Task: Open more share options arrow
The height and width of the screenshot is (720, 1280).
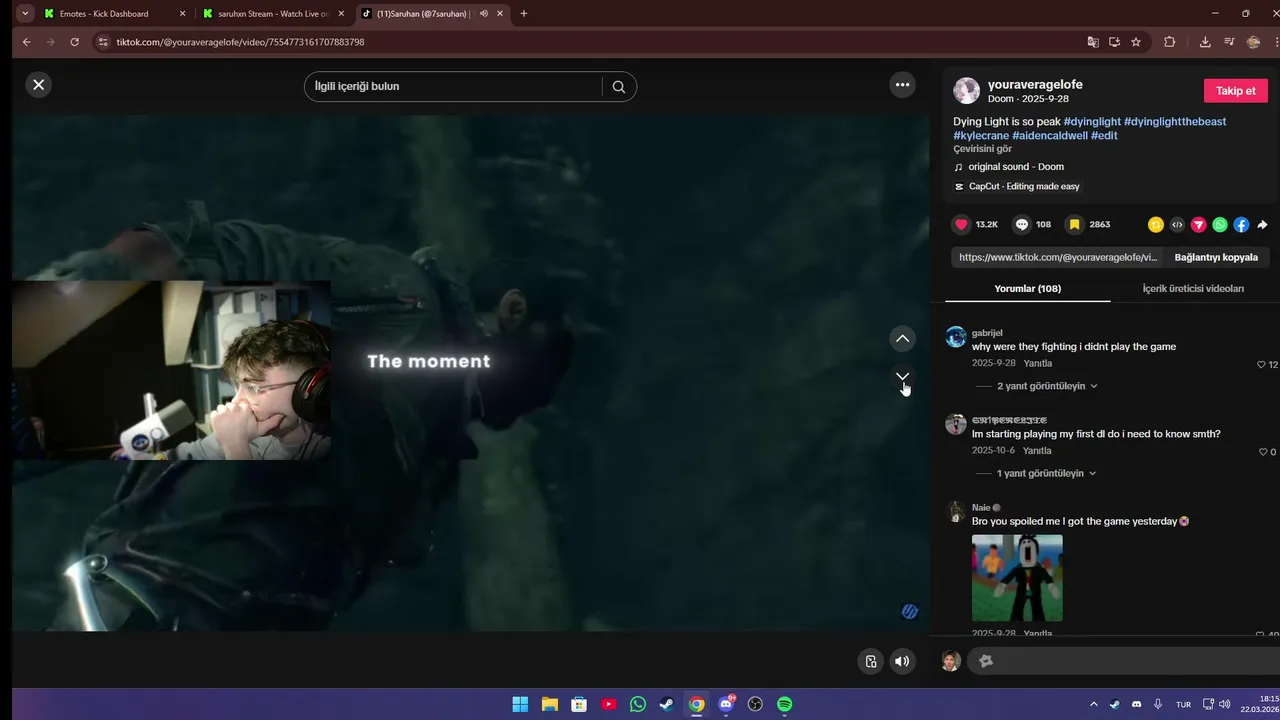Action: click(1262, 225)
